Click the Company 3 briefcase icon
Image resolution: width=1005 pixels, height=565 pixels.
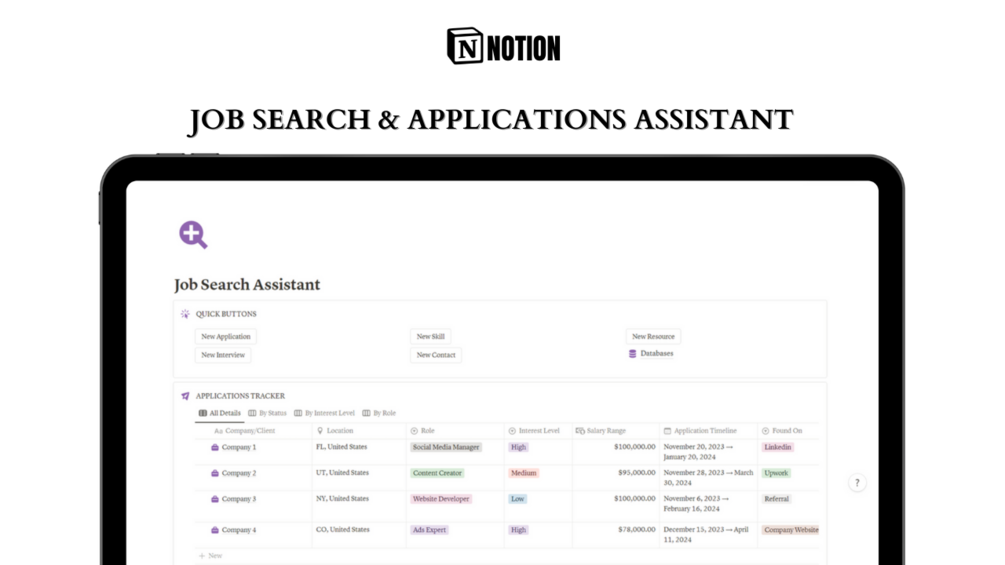click(x=215, y=498)
